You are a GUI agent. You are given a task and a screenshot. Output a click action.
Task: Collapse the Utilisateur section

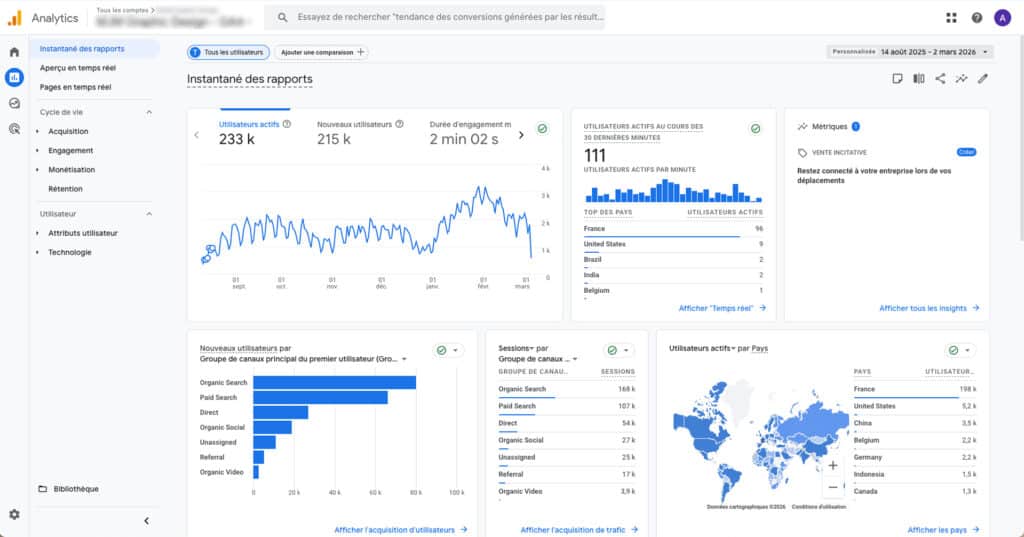point(149,214)
